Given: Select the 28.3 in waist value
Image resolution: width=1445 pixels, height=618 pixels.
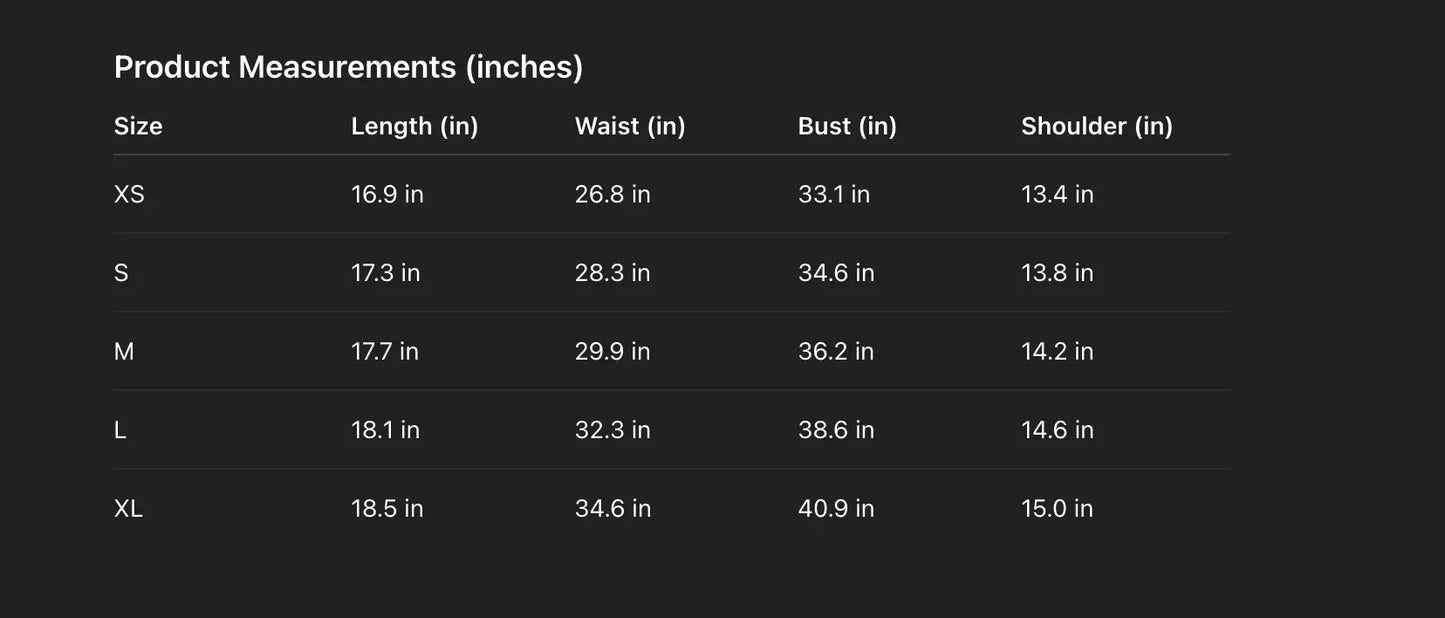Looking at the screenshot, I should coord(612,273).
